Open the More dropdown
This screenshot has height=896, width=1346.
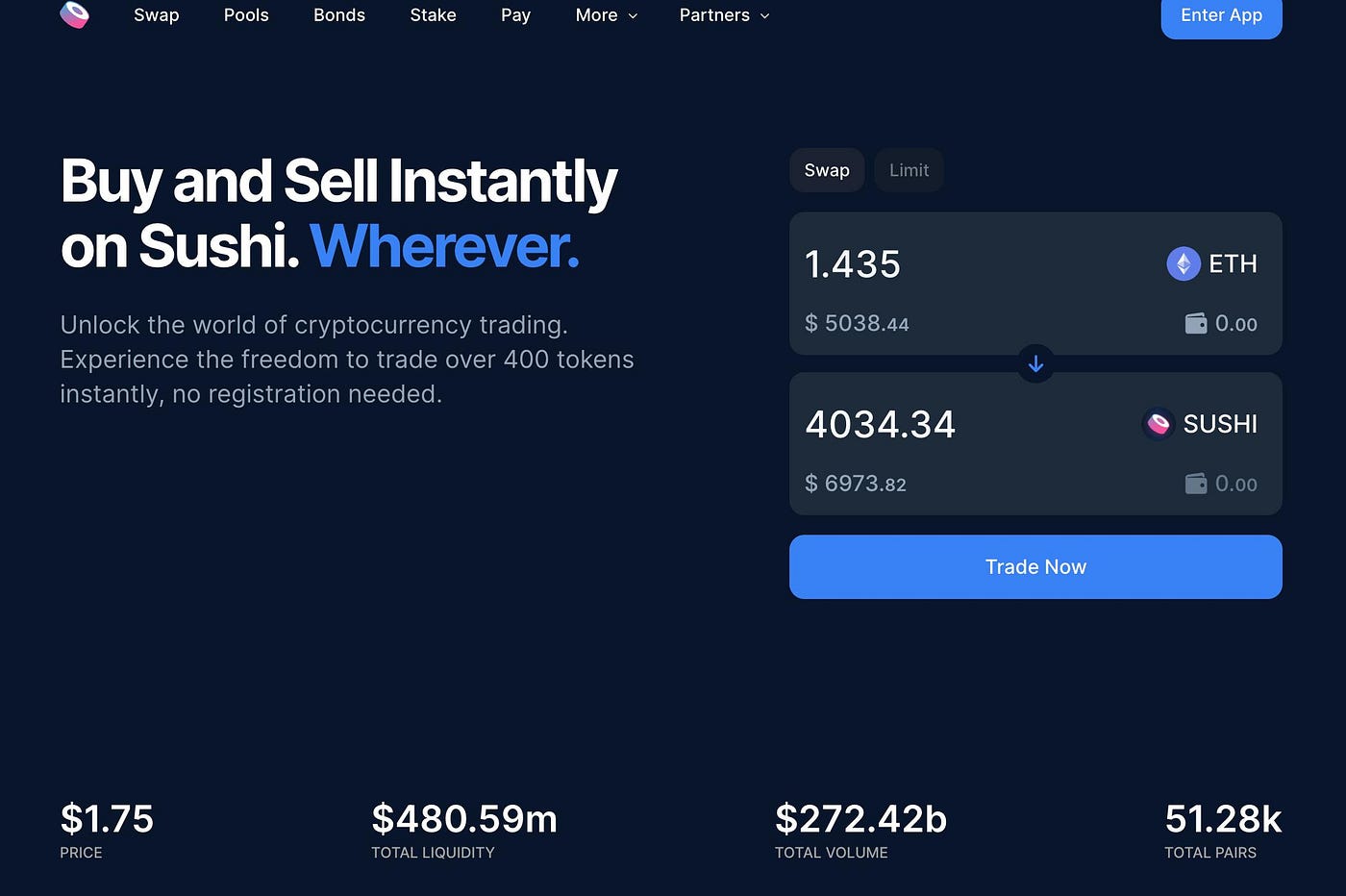[x=606, y=15]
